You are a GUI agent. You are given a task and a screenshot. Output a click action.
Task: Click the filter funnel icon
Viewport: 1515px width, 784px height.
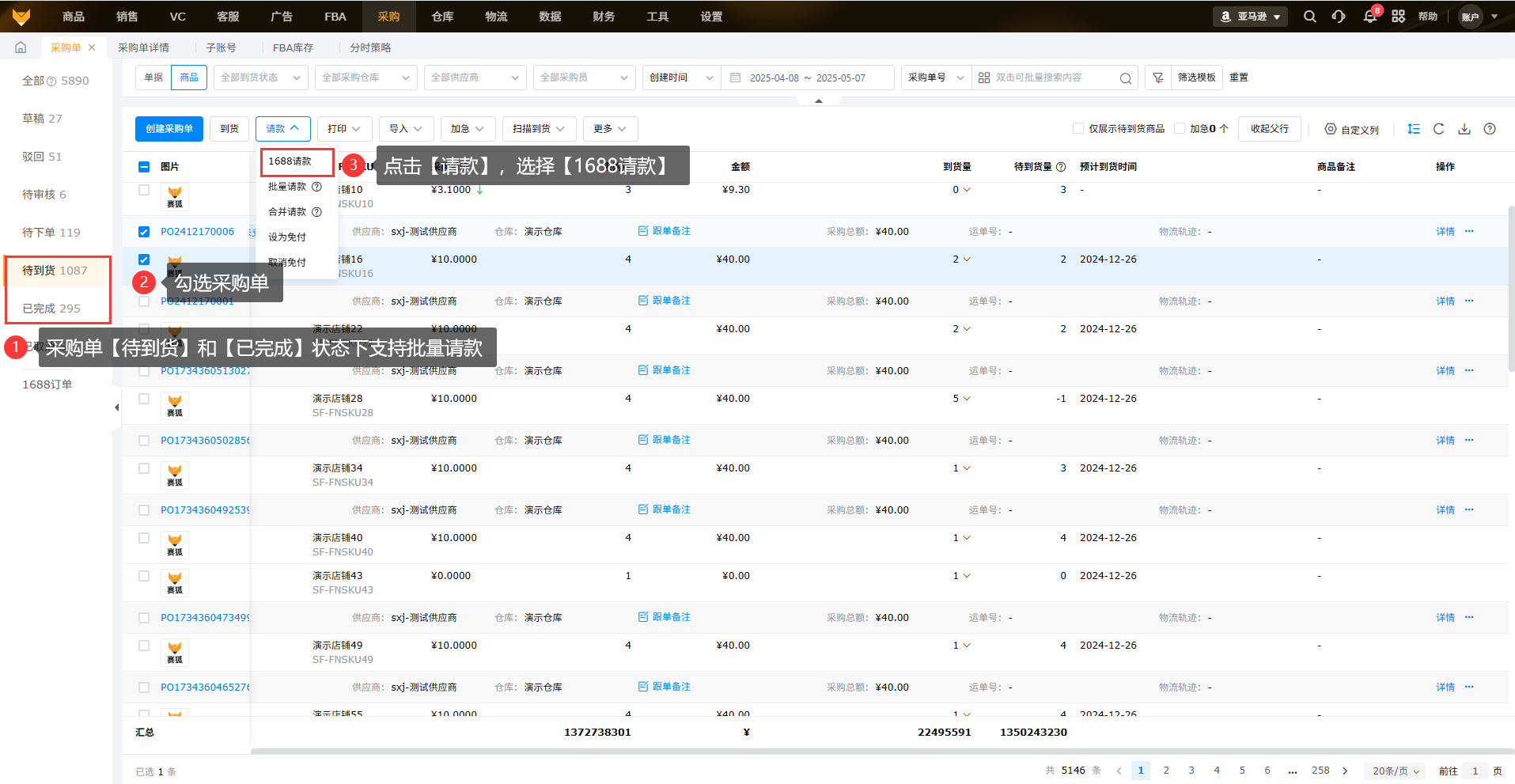point(1158,78)
